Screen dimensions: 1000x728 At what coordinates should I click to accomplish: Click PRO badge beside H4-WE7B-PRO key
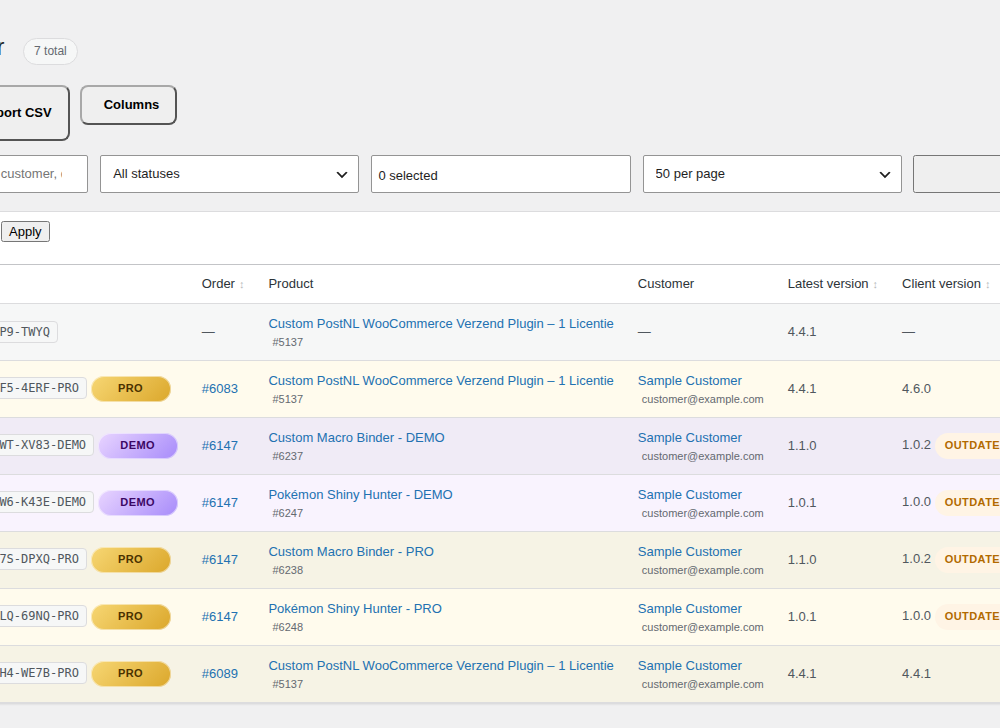[131, 674]
